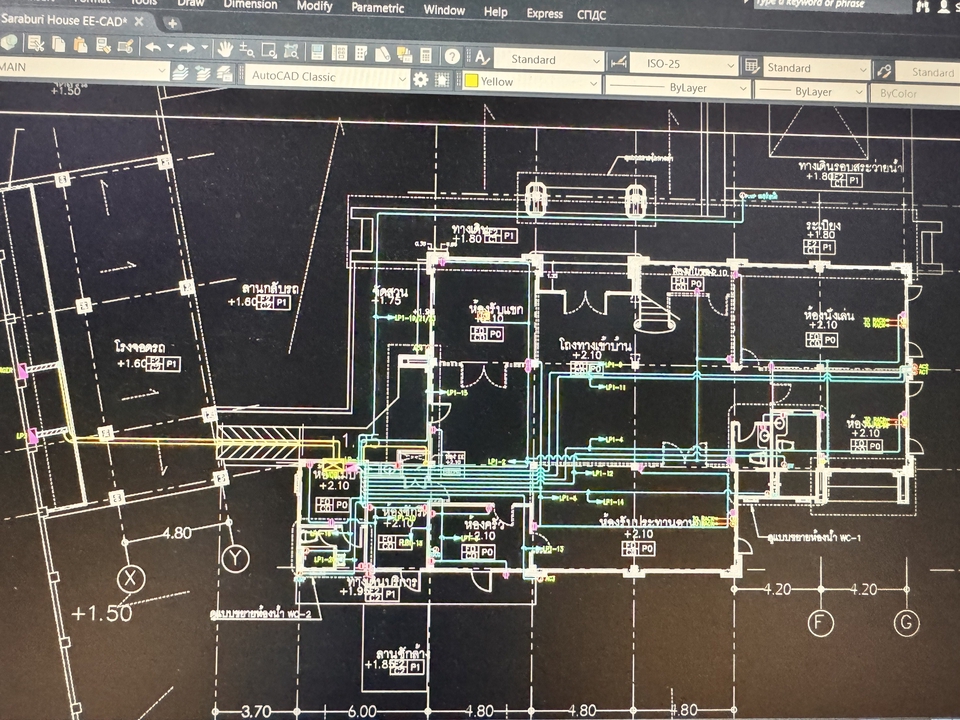
Task: Select the Saraburi House EE-CAD tab
Action: (64, 20)
